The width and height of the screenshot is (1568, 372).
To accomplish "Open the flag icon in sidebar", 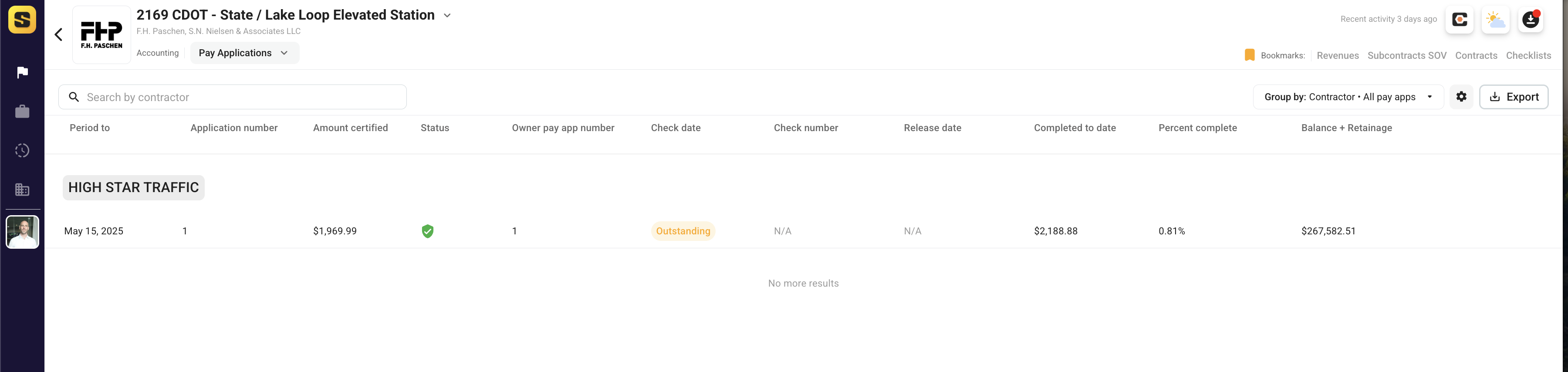I will pyautogui.click(x=23, y=72).
